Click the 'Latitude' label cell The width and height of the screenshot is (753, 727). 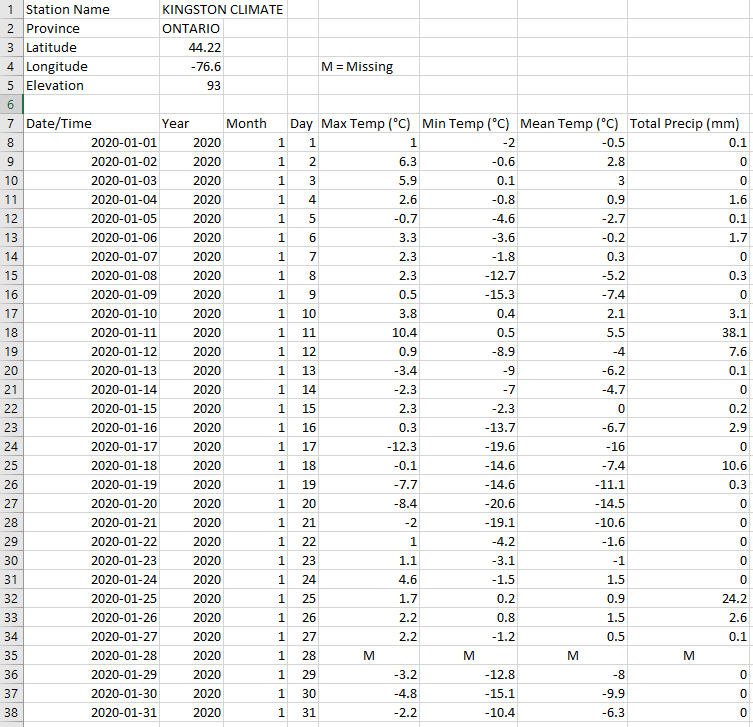click(91, 48)
